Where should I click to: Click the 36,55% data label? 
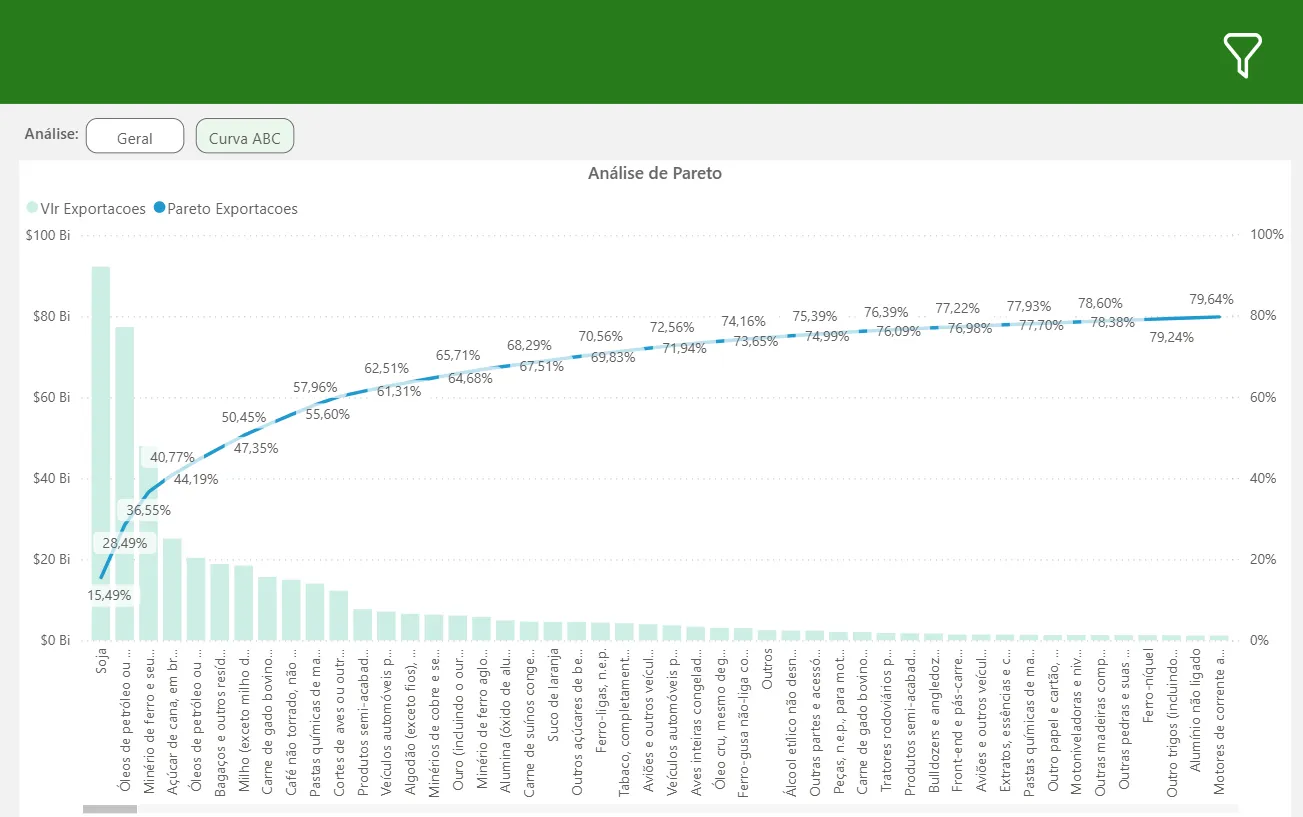[147, 510]
